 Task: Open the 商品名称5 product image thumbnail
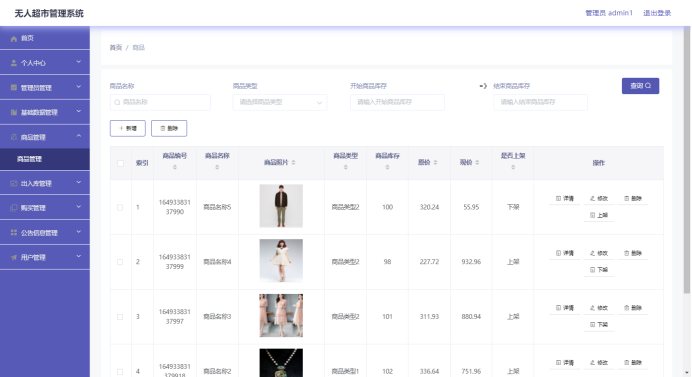click(x=281, y=206)
